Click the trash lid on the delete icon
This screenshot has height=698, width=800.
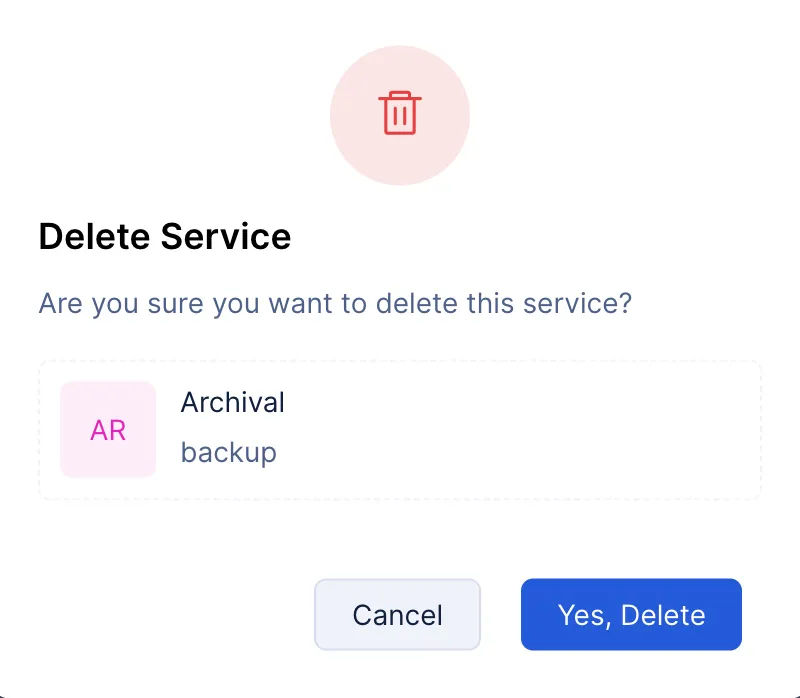coord(399,96)
